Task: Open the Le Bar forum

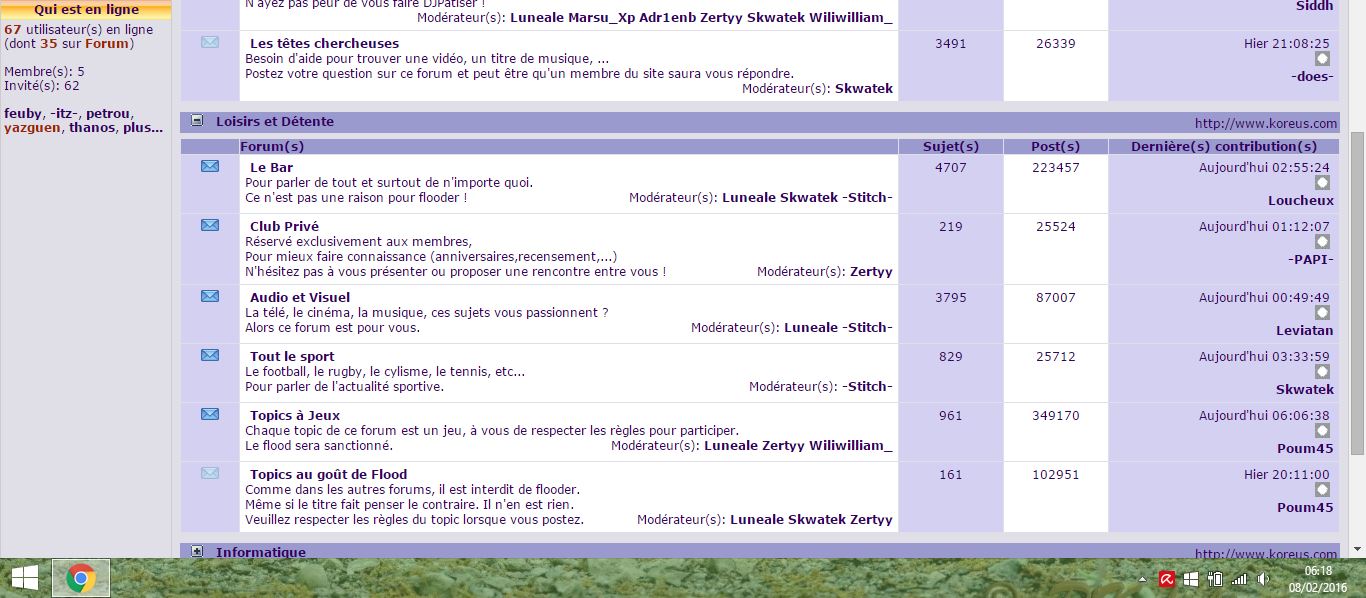Action: click(271, 167)
